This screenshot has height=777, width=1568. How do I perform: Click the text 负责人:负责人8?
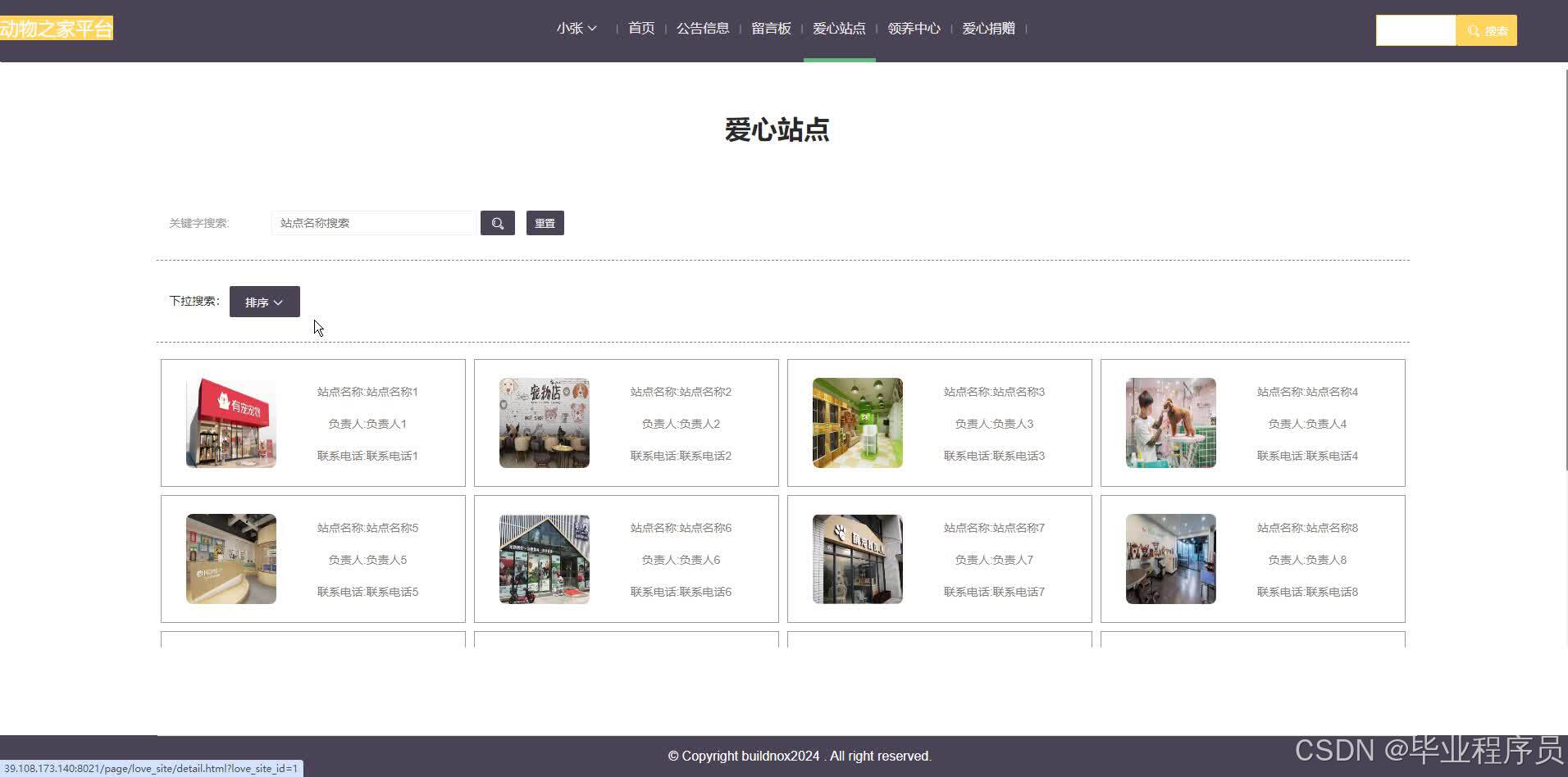pyautogui.click(x=1307, y=560)
